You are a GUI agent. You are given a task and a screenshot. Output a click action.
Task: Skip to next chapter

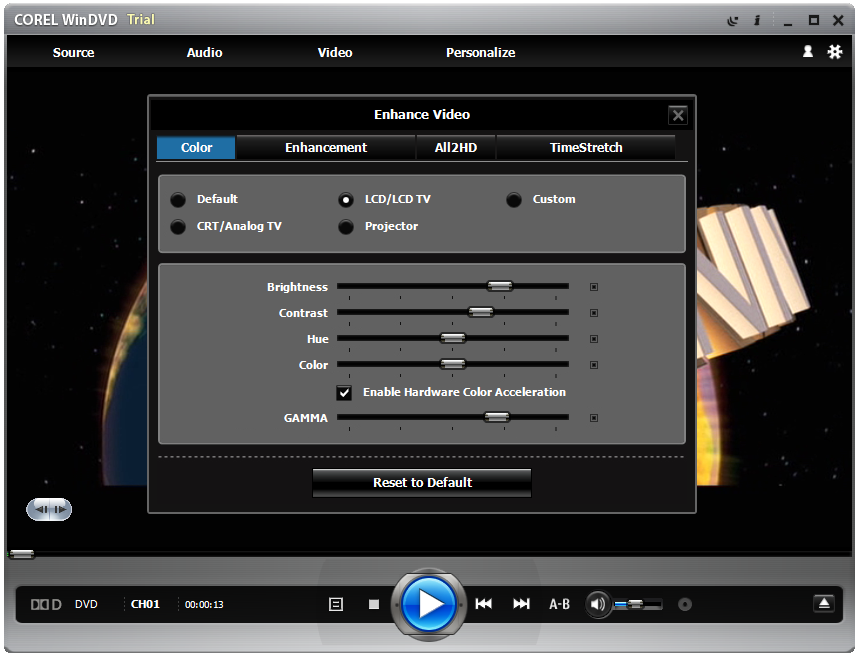[x=521, y=604]
